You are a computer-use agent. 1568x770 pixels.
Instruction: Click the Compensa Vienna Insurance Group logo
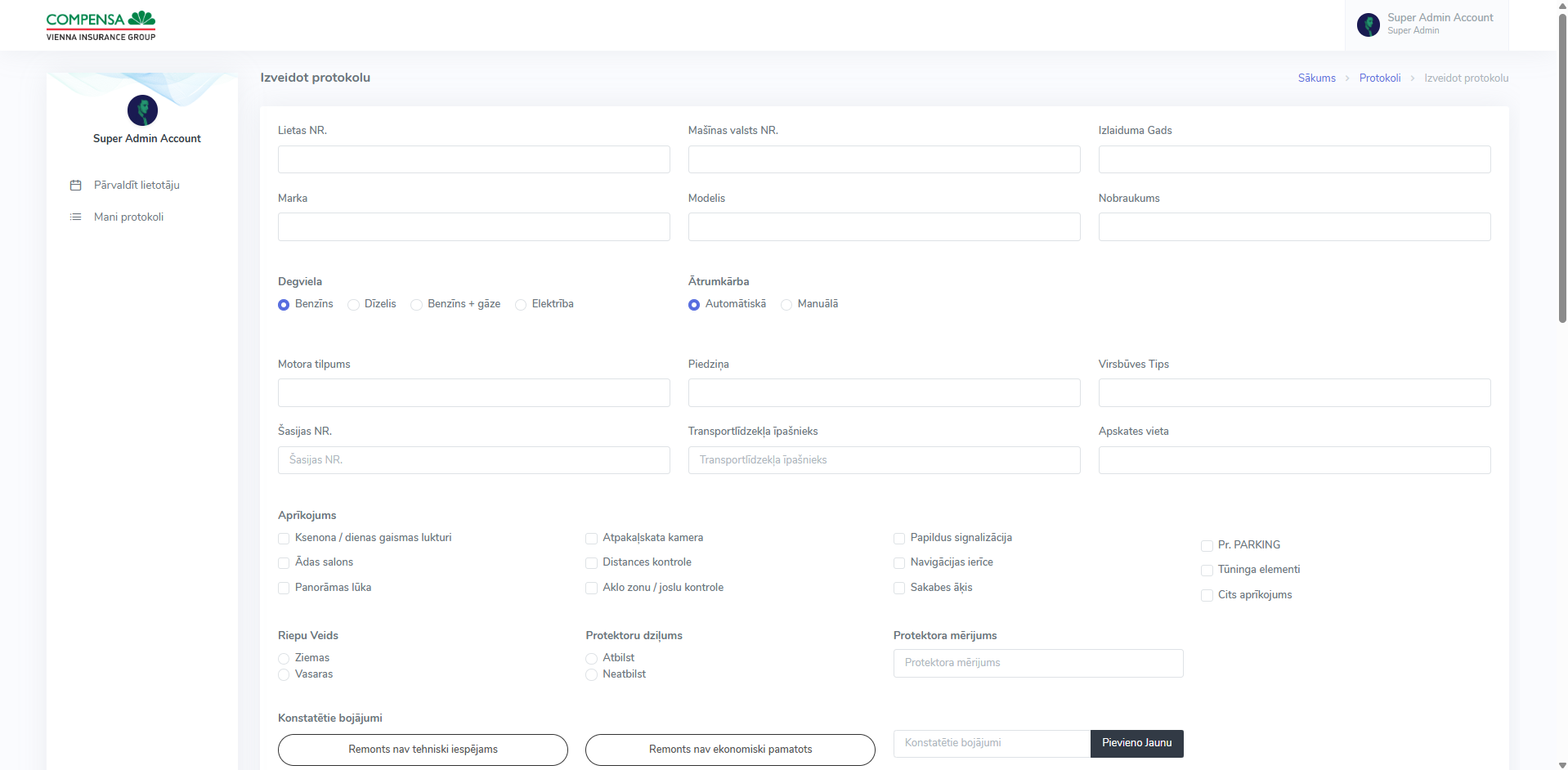click(x=101, y=25)
